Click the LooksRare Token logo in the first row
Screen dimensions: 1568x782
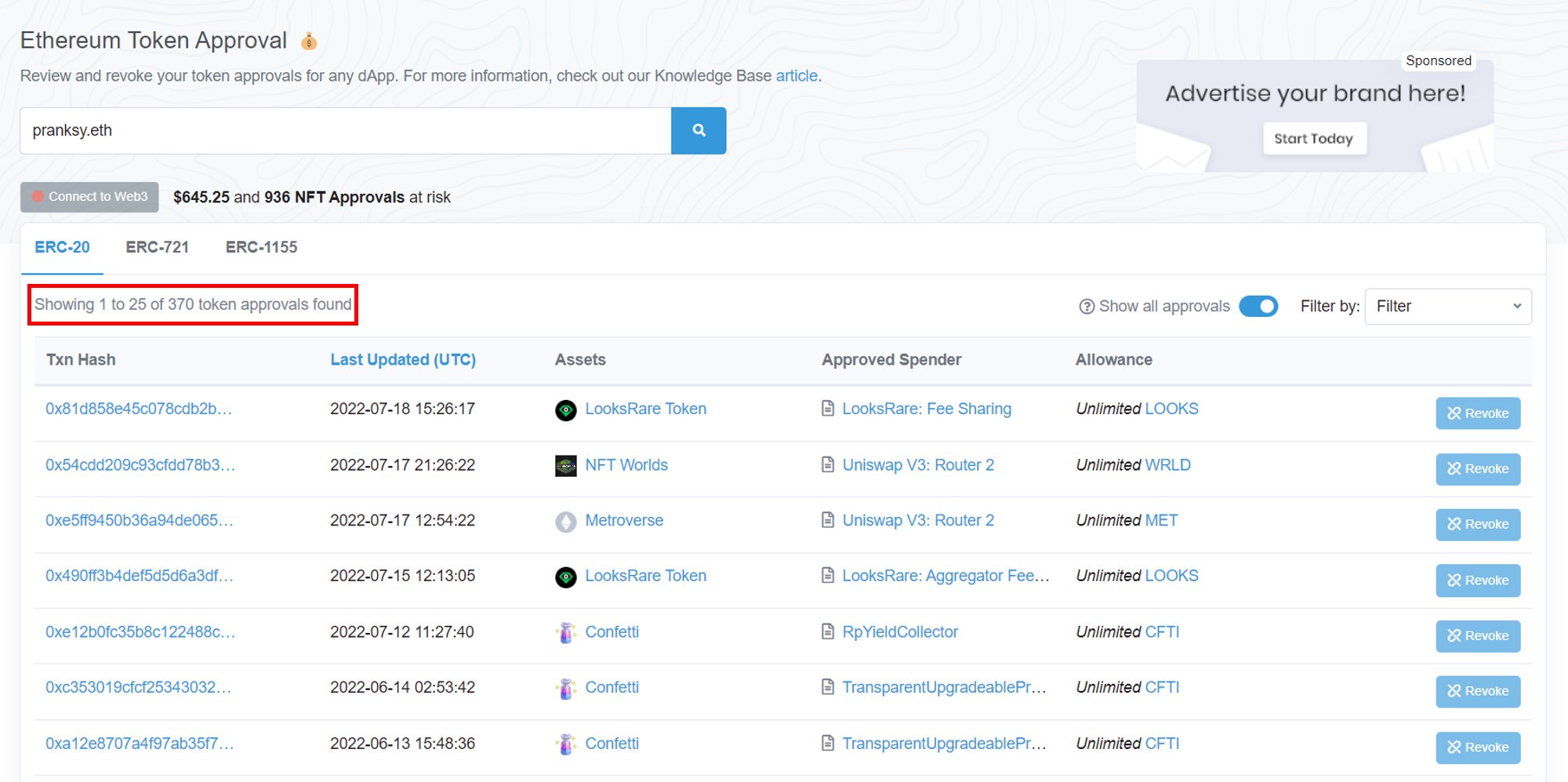567,409
